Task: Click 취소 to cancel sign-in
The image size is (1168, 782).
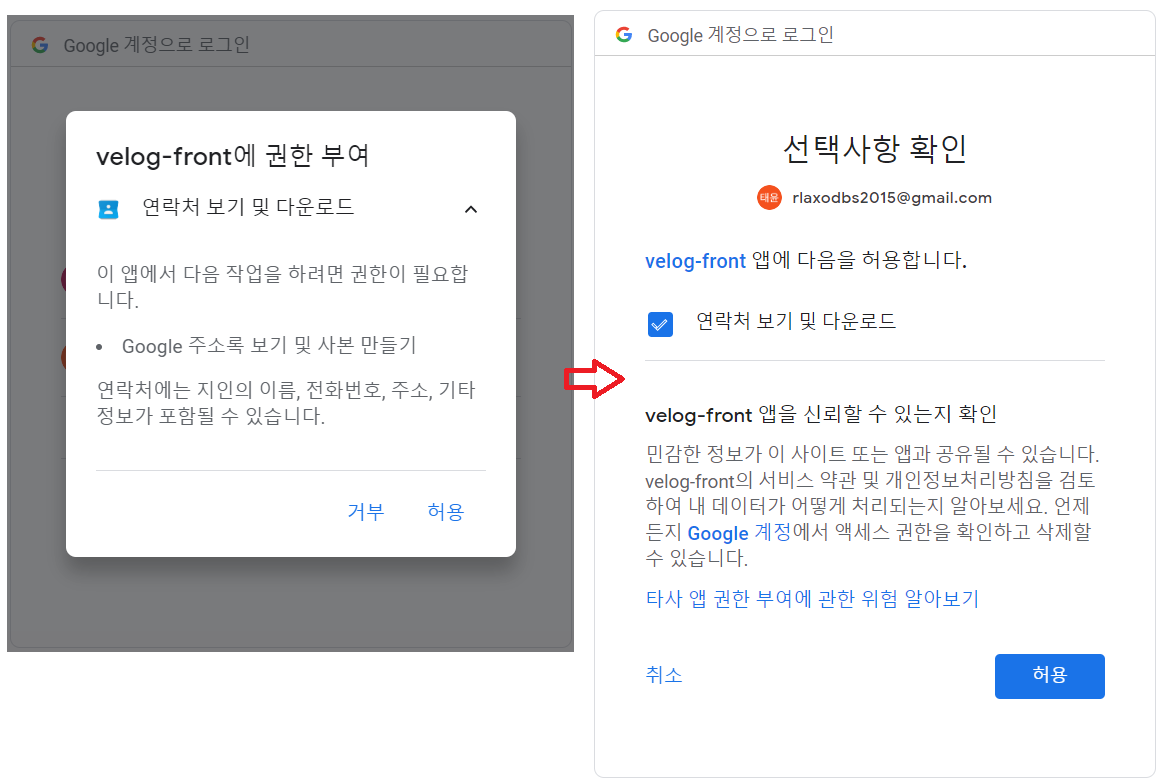Action: coord(664,675)
